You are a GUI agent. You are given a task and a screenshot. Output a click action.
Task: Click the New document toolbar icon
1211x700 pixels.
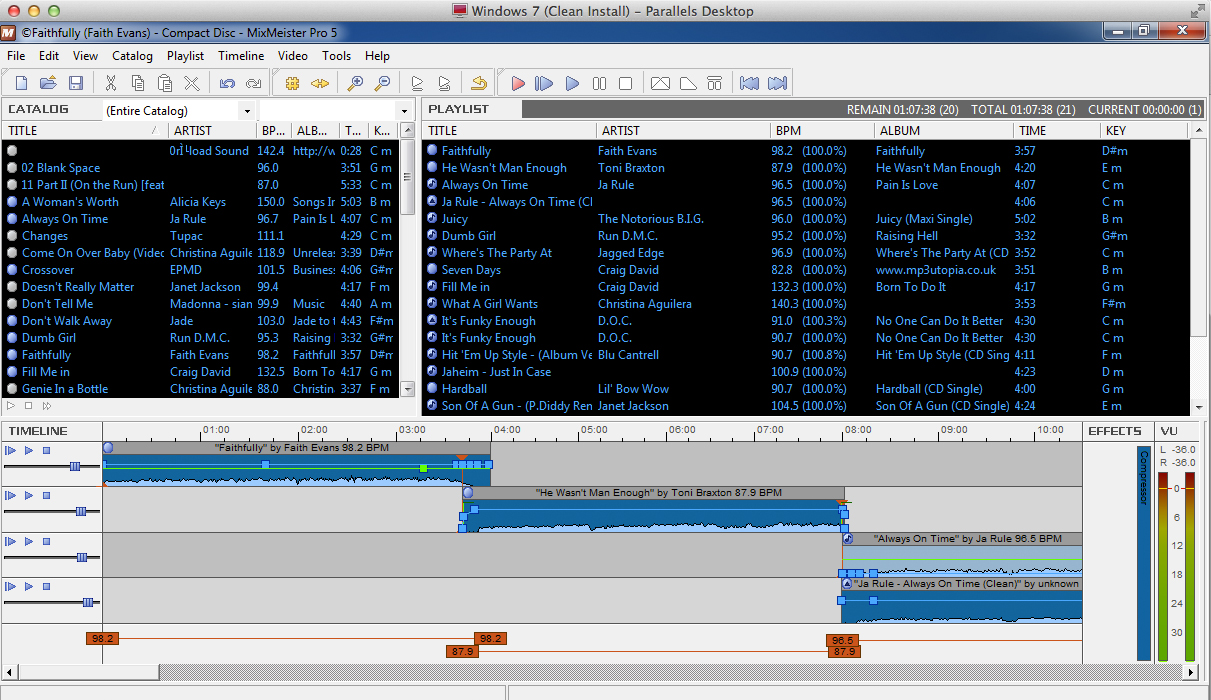pyautogui.click(x=22, y=83)
